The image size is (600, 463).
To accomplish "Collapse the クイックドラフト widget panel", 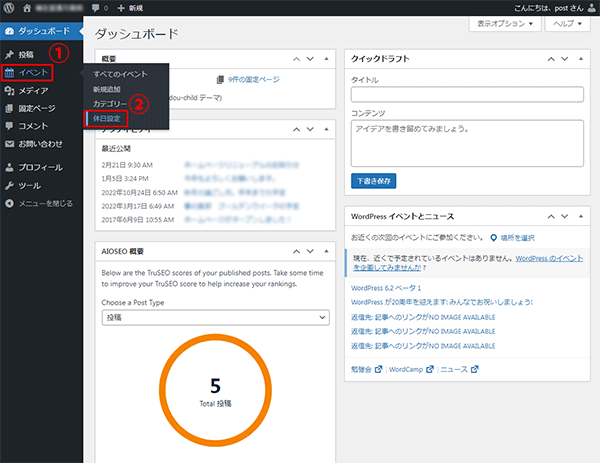I will tap(581, 59).
